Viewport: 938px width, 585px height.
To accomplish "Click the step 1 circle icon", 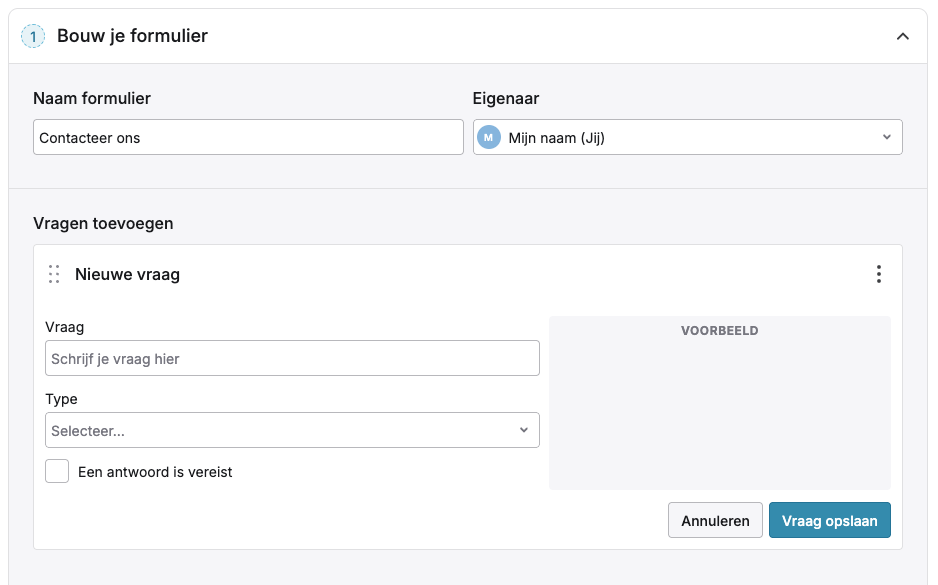I will coord(33,36).
